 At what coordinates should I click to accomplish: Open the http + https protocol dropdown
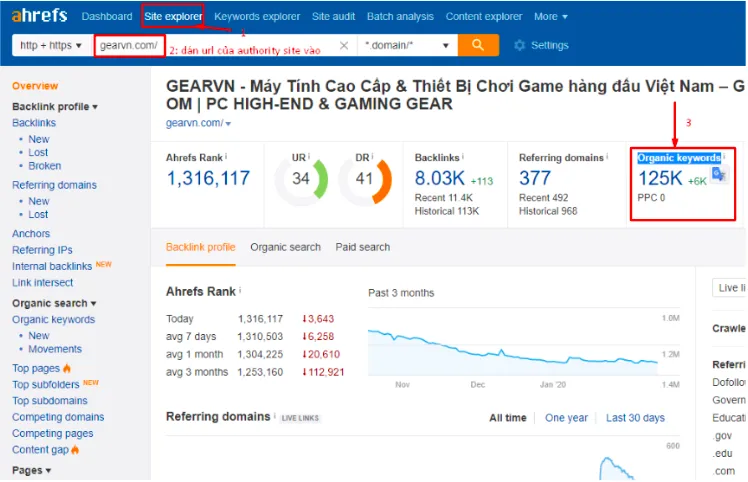50,46
